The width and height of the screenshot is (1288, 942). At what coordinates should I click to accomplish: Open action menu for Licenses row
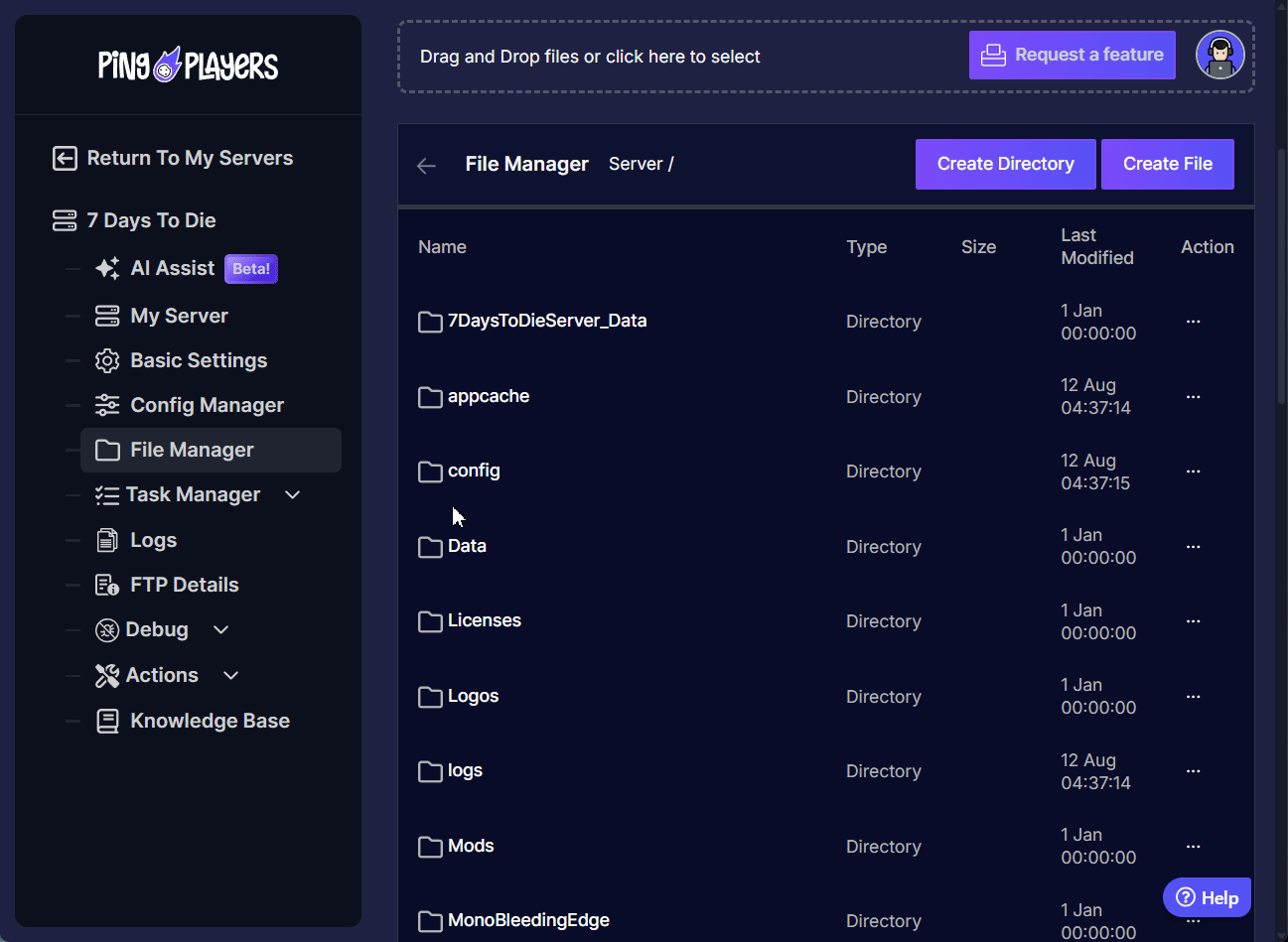(1194, 621)
